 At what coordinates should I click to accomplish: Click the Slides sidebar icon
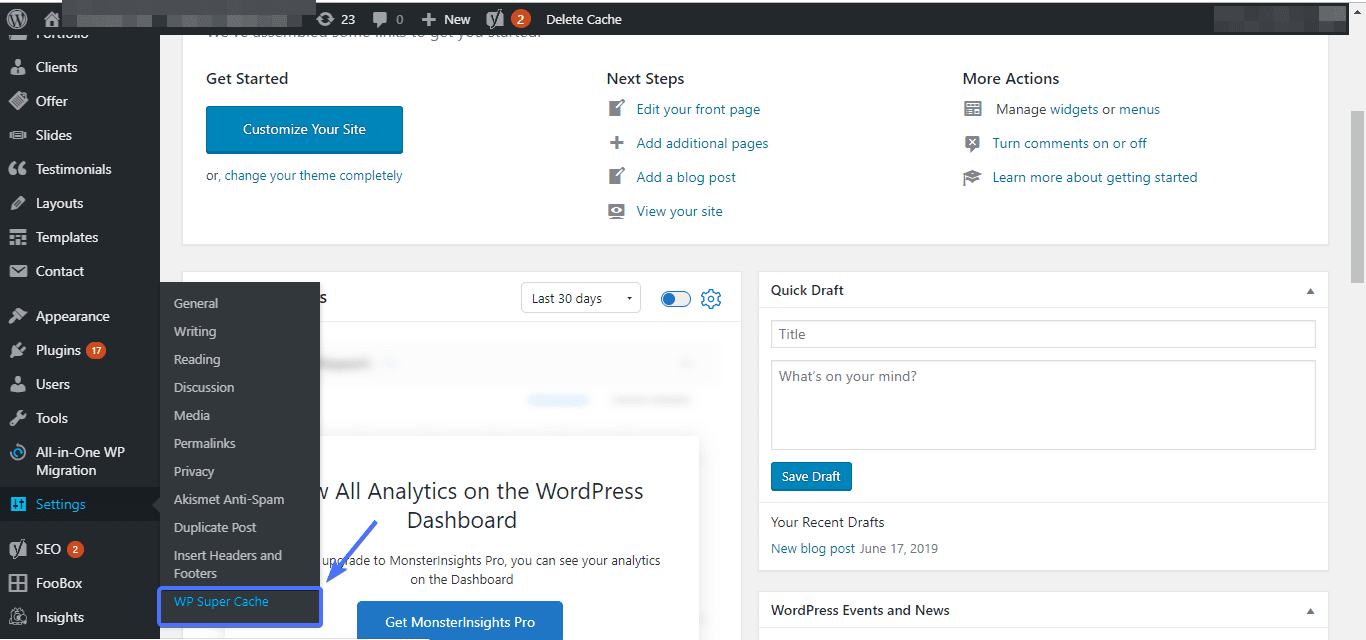point(18,135)
